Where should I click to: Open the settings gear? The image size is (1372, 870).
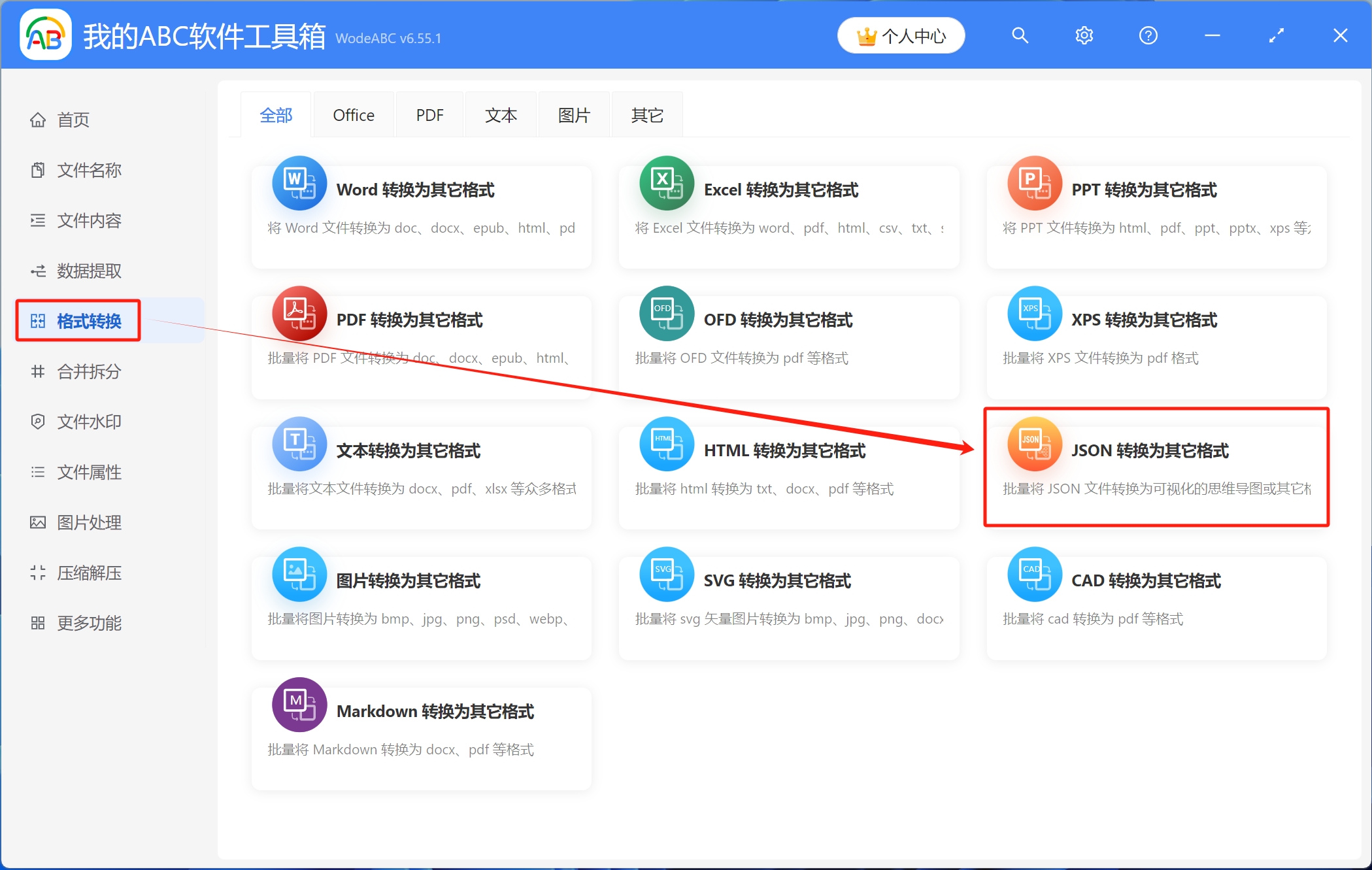tap(1084, 35)
